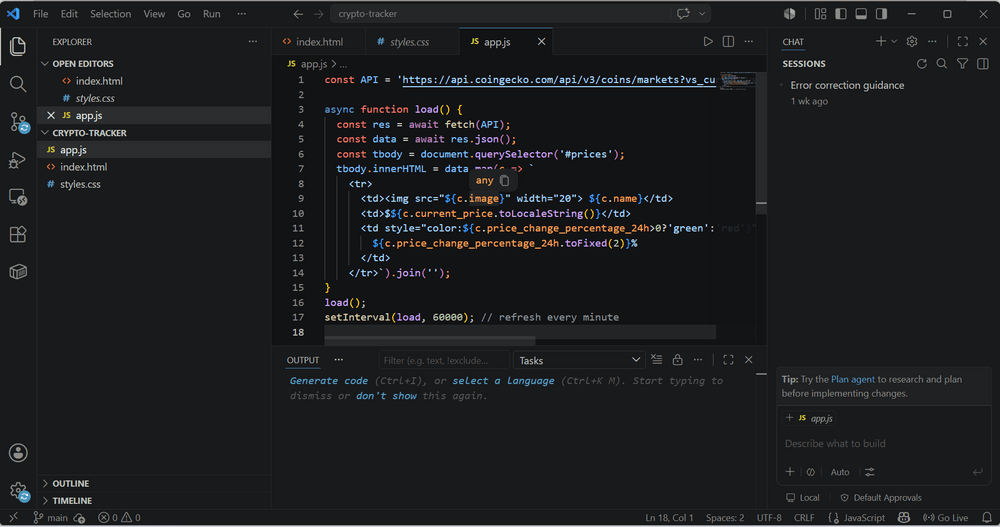Viewport: 1000px width, 527px height.
Task: Click the Generate code link
Action: coord(328,381)
